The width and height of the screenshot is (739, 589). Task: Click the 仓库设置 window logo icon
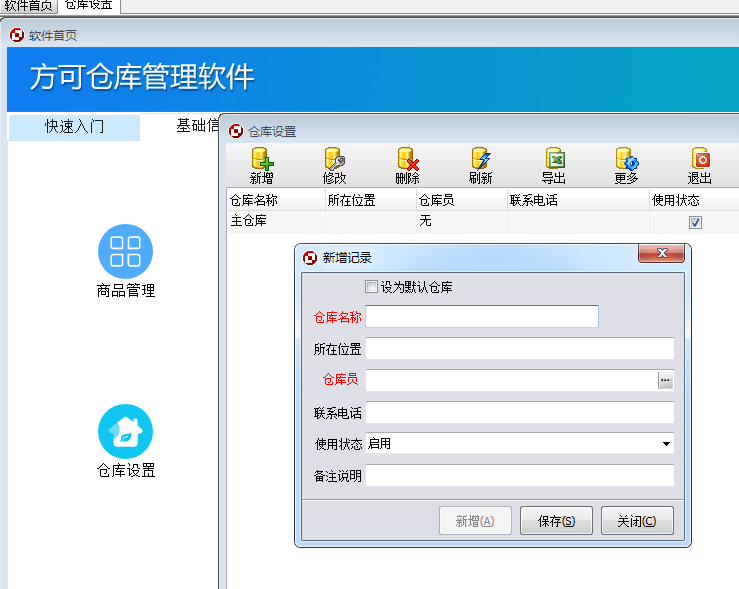click(x=236, y=131)
